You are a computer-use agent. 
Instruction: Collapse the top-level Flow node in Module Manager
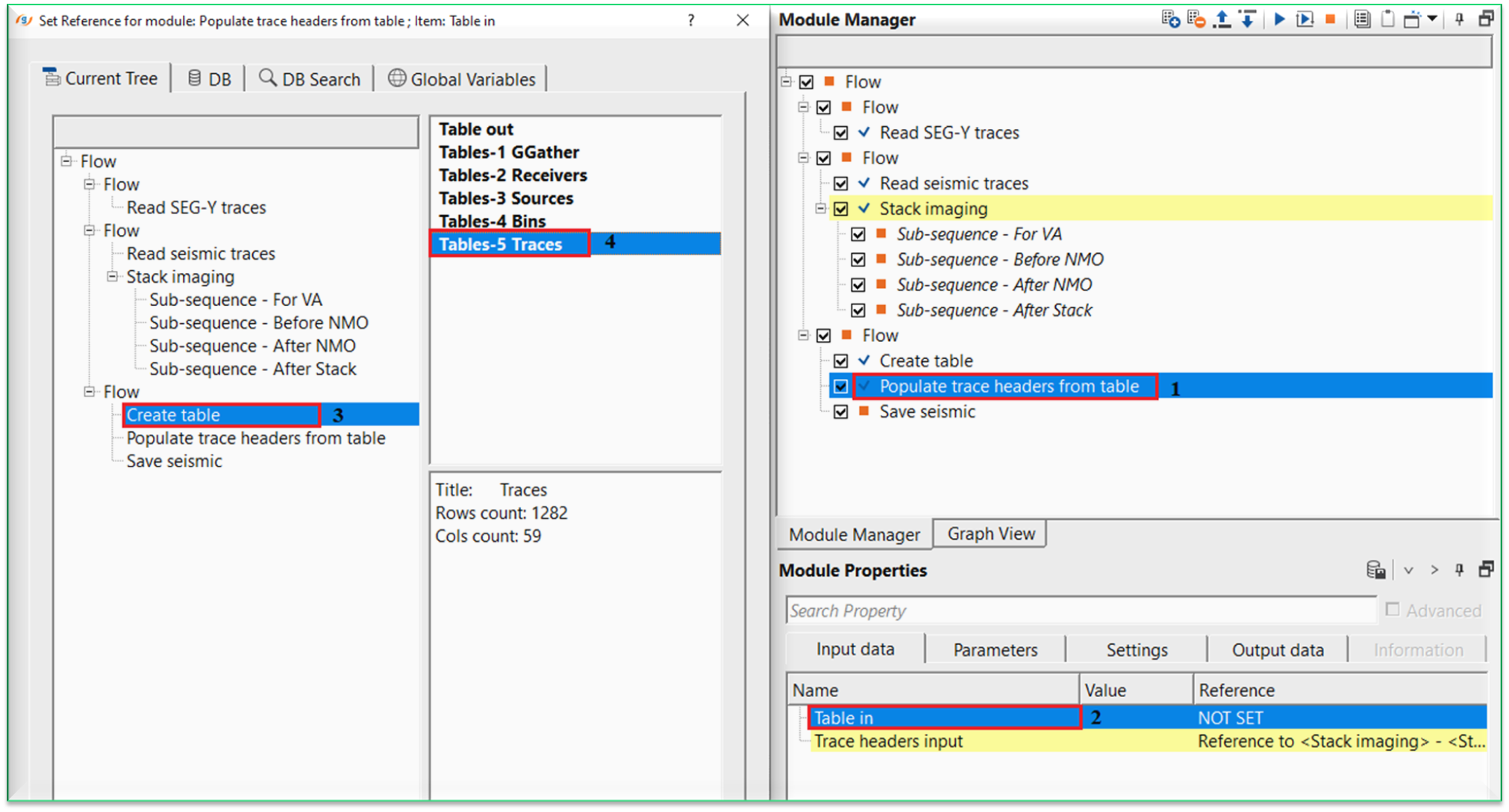pyautogui.click(x=787, y=81)
